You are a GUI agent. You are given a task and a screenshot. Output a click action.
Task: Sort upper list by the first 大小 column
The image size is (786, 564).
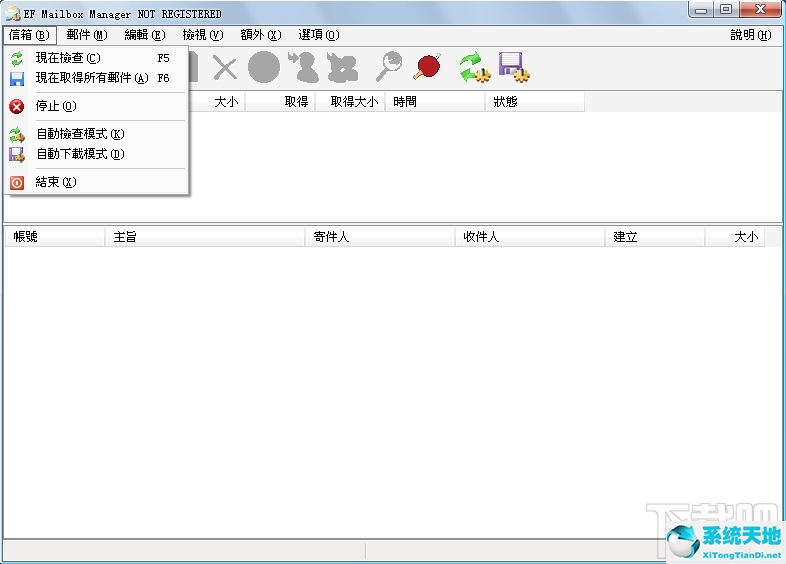point(217,102)
